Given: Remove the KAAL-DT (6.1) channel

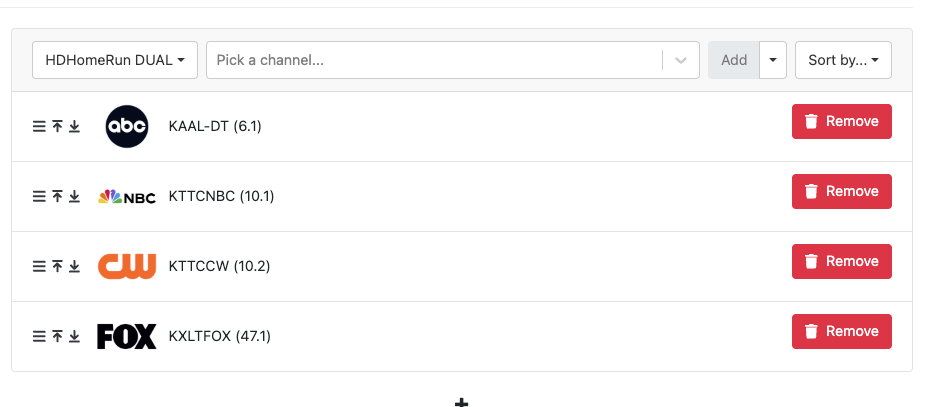Looking at the screenshot, I should (x=841, y=122).
